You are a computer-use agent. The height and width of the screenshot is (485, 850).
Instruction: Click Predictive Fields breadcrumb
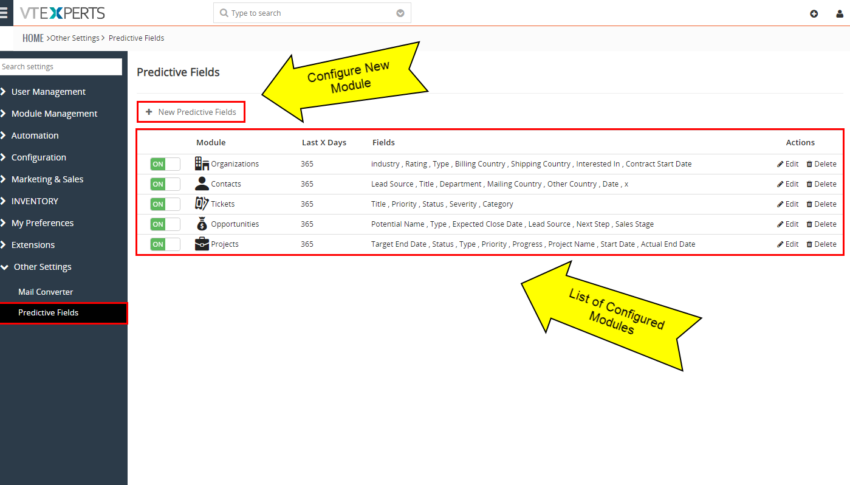pos(136,38)
